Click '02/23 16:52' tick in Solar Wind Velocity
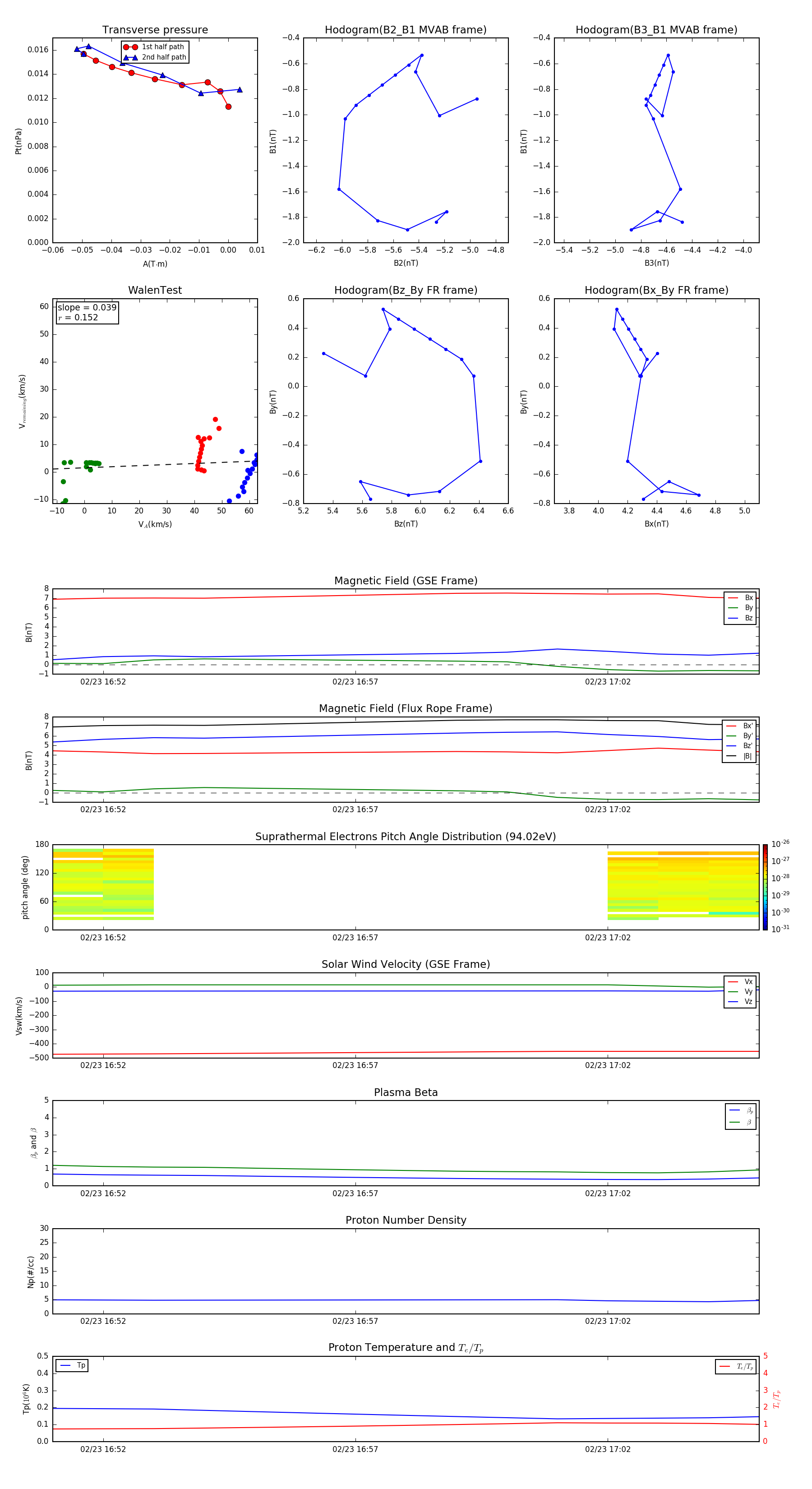The image size is (812, 1489). click(x=103, y=1065)
